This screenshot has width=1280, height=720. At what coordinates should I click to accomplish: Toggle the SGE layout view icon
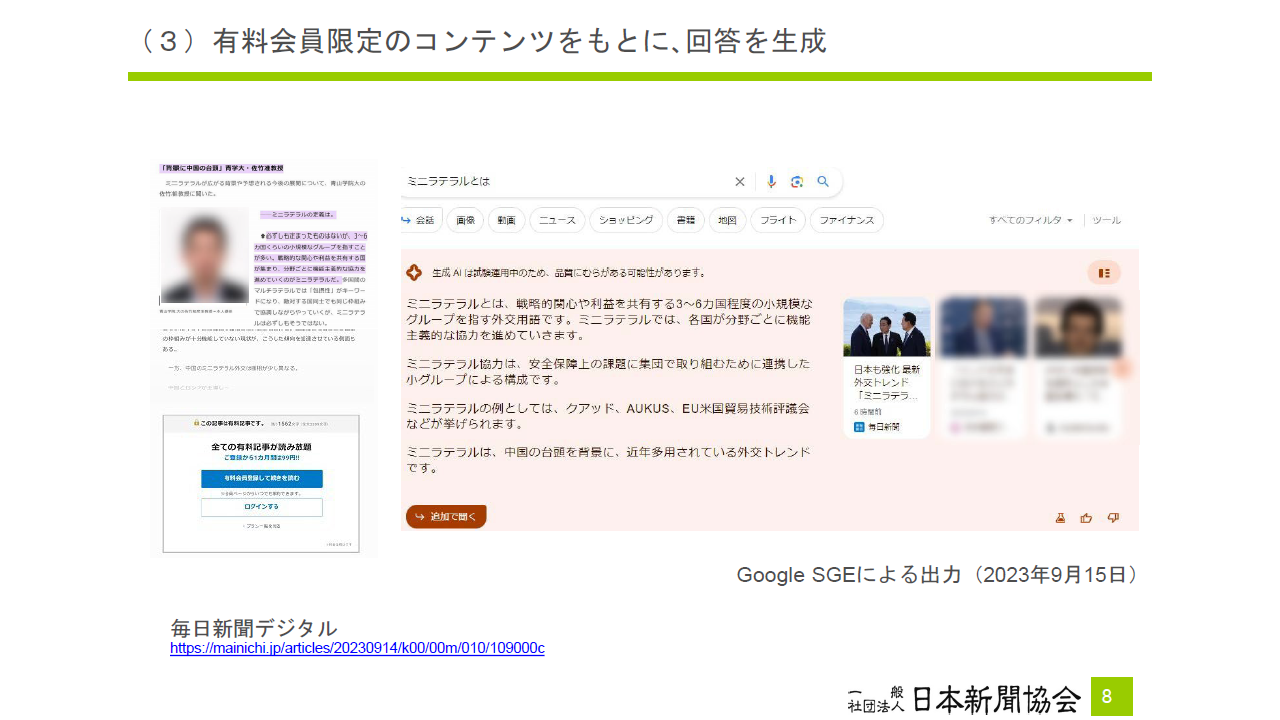(1104, 272)
